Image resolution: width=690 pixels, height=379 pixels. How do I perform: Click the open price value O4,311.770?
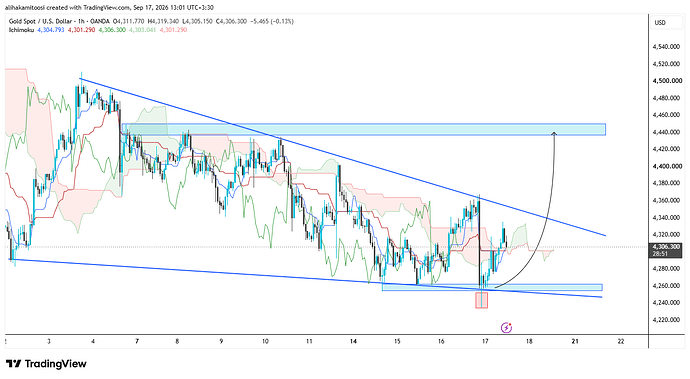[129, 21]
